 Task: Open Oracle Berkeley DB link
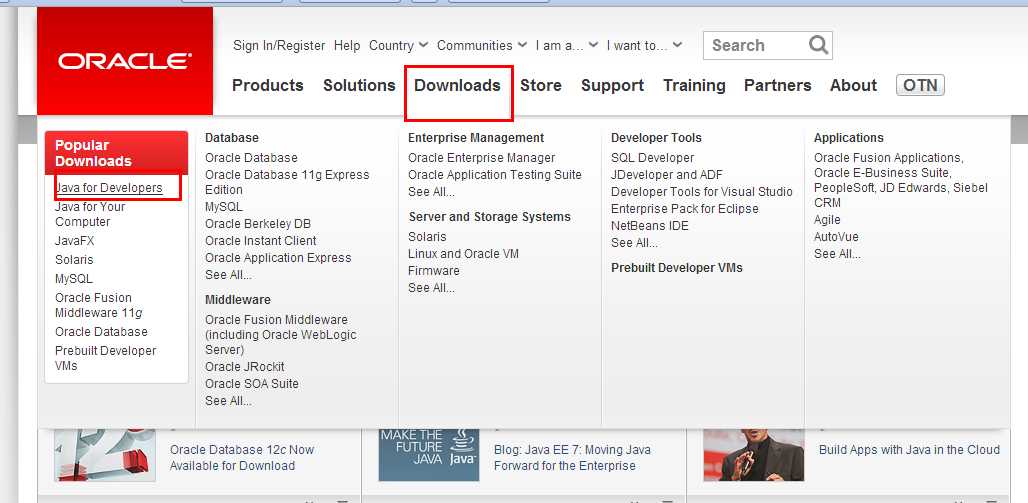click(x=258, y=224)
